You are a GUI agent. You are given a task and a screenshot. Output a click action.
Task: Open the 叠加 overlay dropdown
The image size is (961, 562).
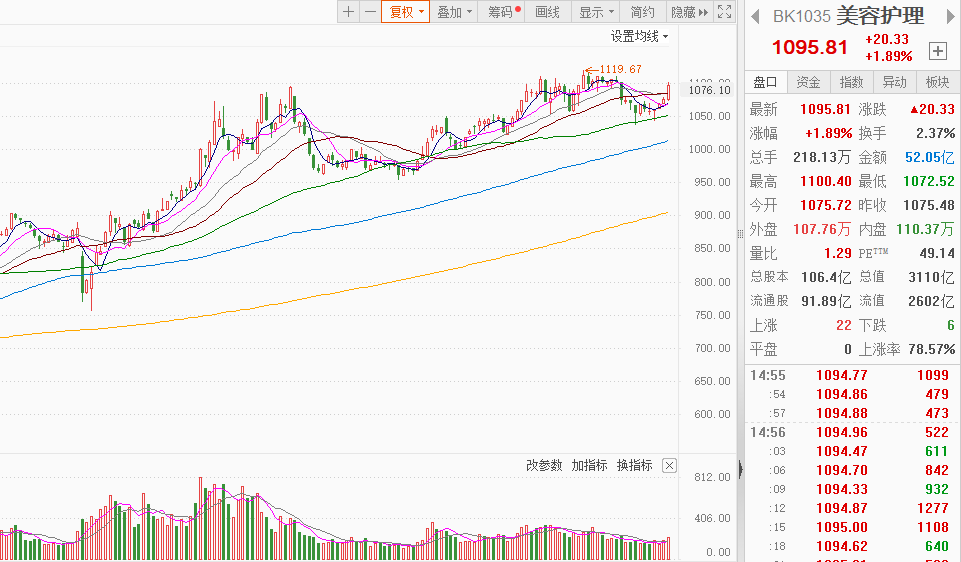click(454, 12)
